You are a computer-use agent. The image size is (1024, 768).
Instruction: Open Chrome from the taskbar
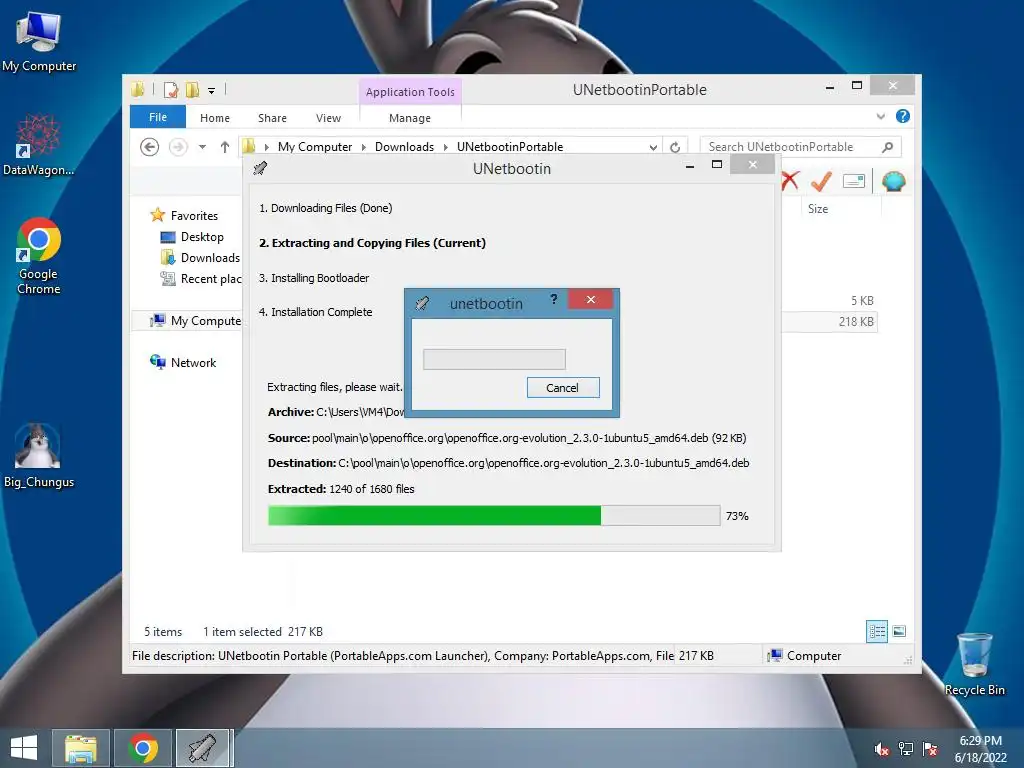point(143,748)
